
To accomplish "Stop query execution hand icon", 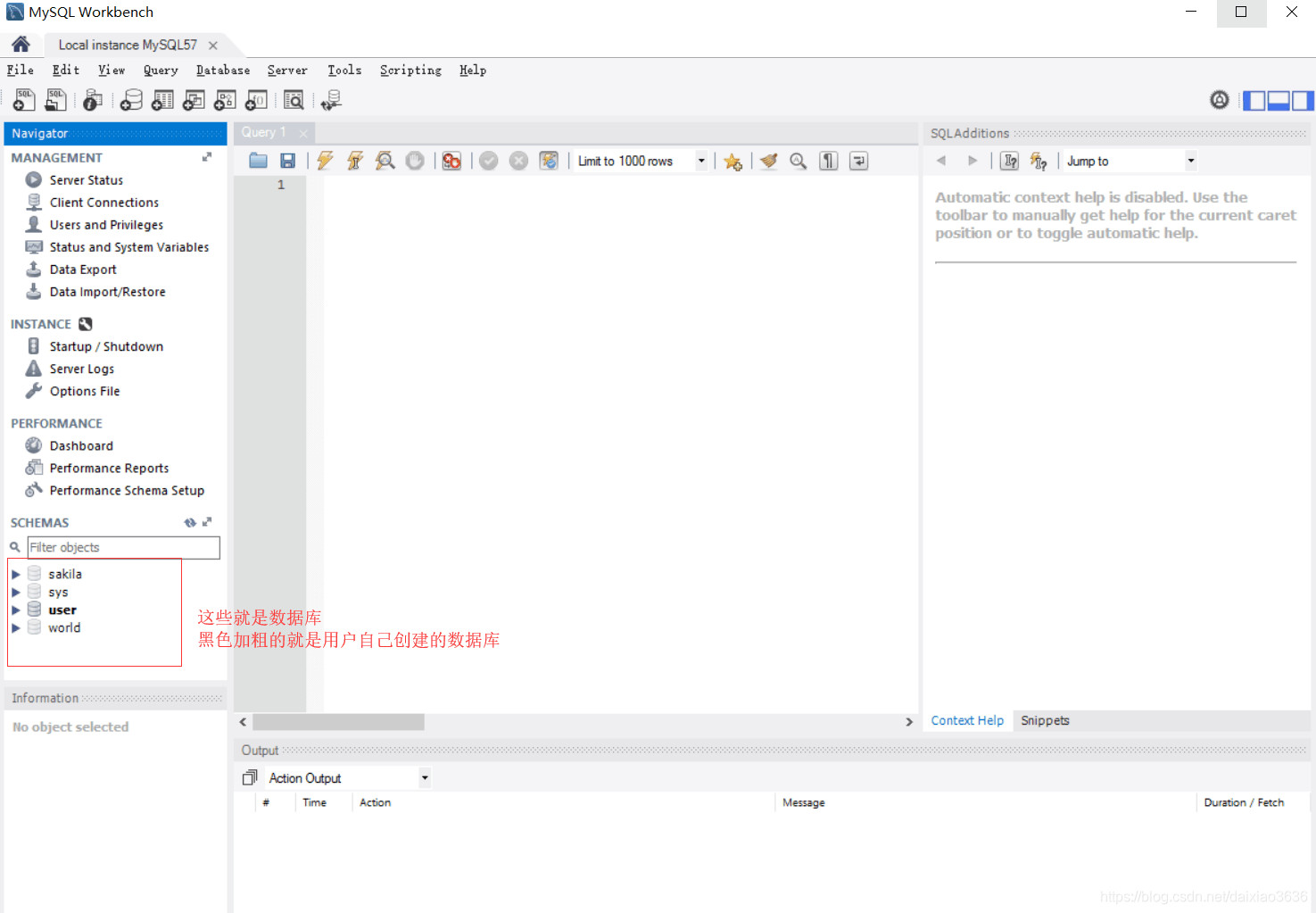I will tap(415, 161).
